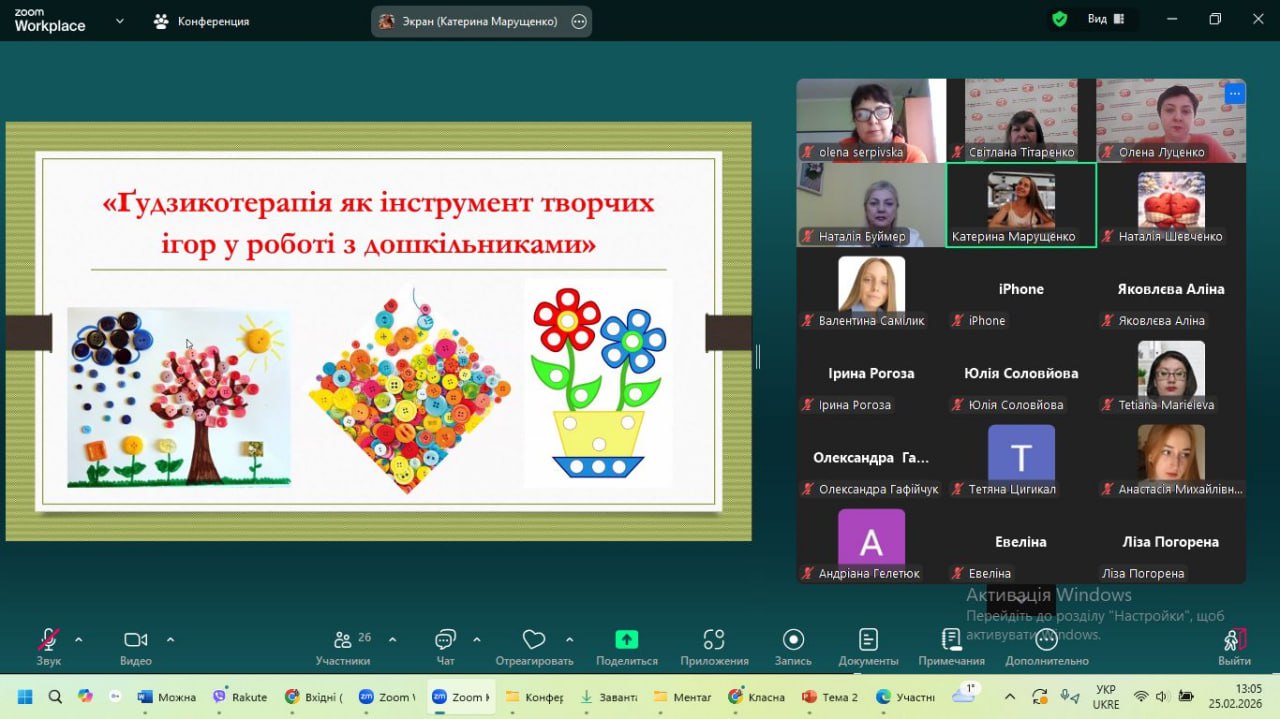This screenshot has width=1280, height=719.
Task: Click Яковлєва Аліна participant name
Action: point(1171,289)
